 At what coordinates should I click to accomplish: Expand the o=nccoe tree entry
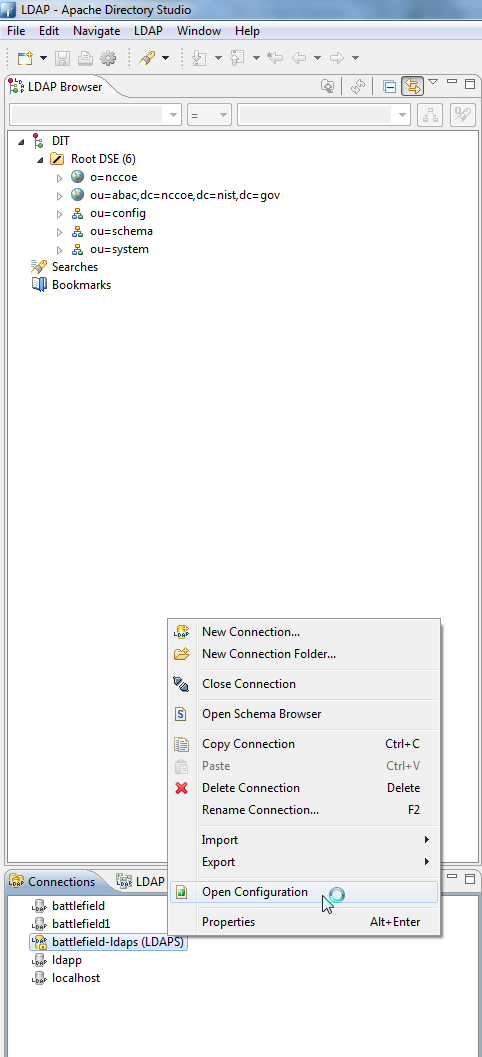click(x=59, y=178)
